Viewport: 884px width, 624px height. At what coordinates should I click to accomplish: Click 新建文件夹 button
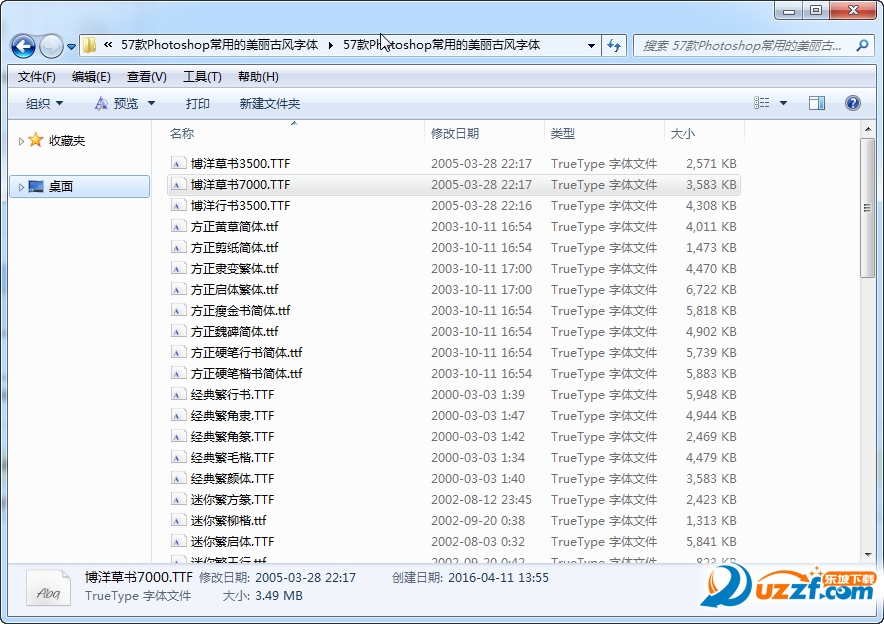tap(269, 104)
